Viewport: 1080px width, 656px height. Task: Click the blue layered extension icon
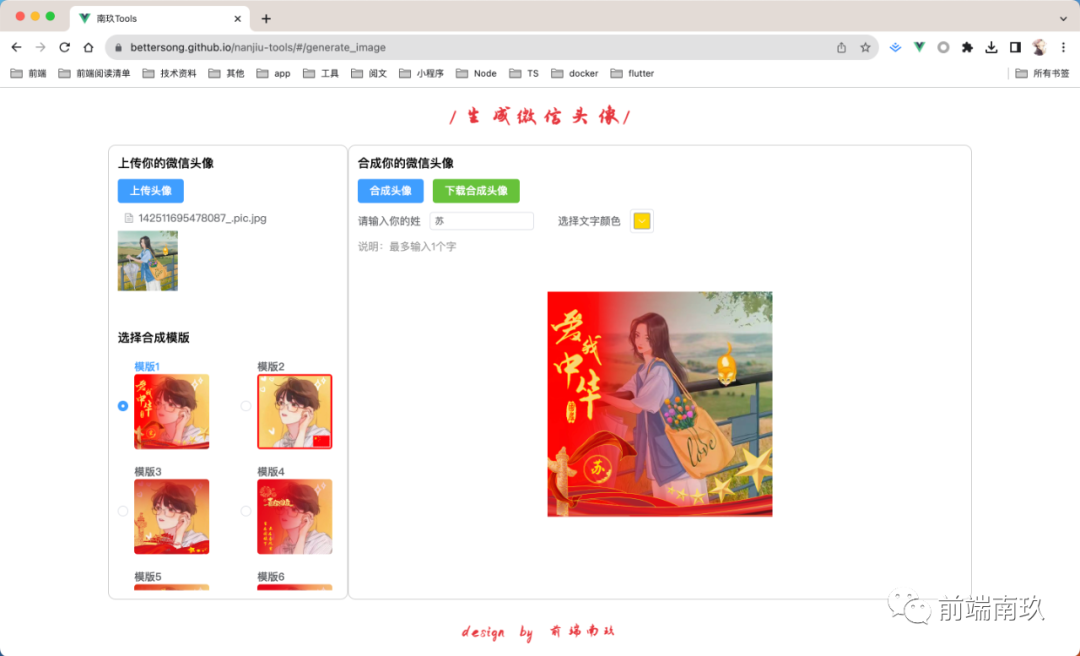coord(895,48)
